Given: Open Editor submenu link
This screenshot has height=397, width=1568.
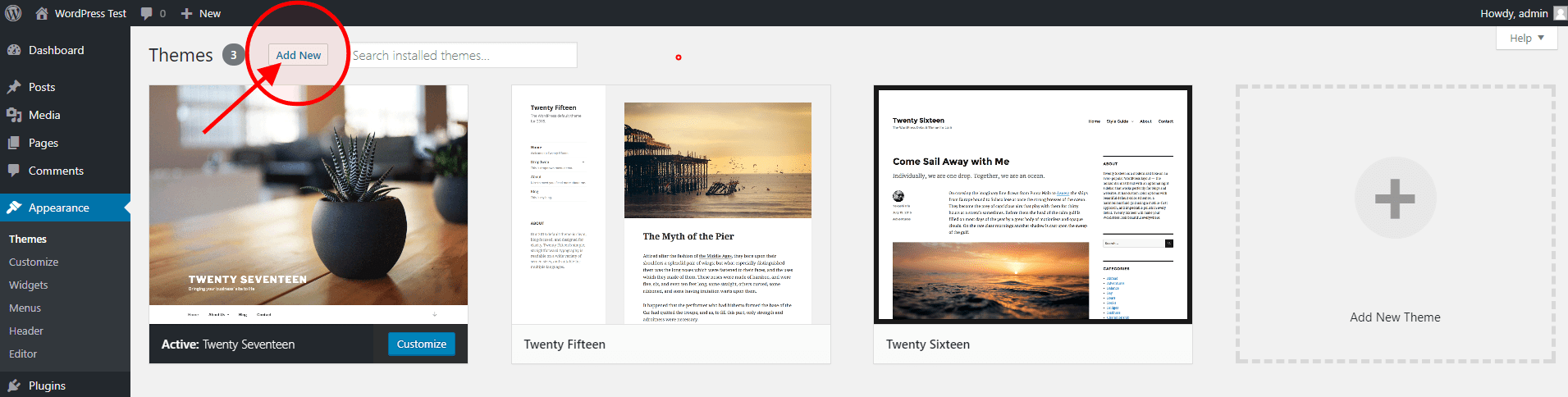Looking at the screenshot, I should coord(23,354).
